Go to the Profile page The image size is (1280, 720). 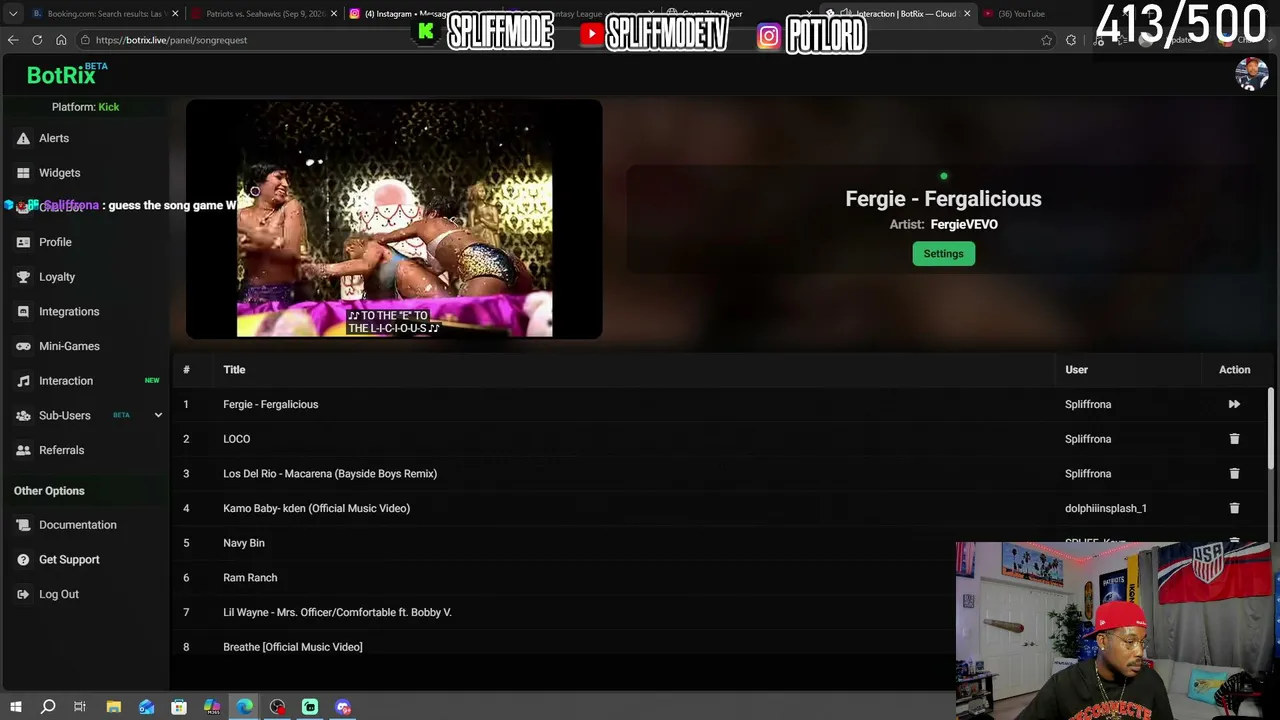[55, 242]
